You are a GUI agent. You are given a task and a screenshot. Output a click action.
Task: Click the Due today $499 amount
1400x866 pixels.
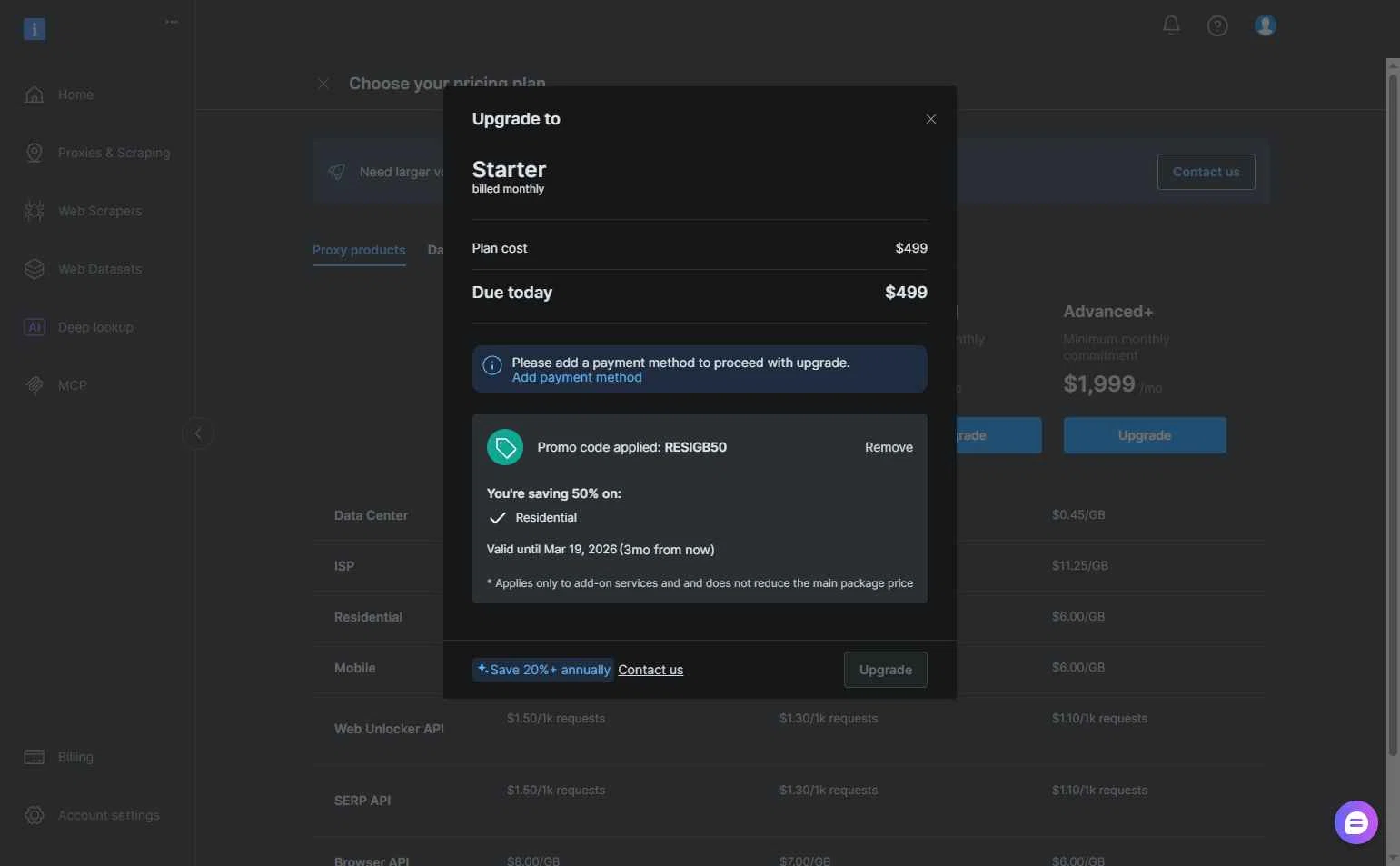pyautogui.click(x=906, y=293)
